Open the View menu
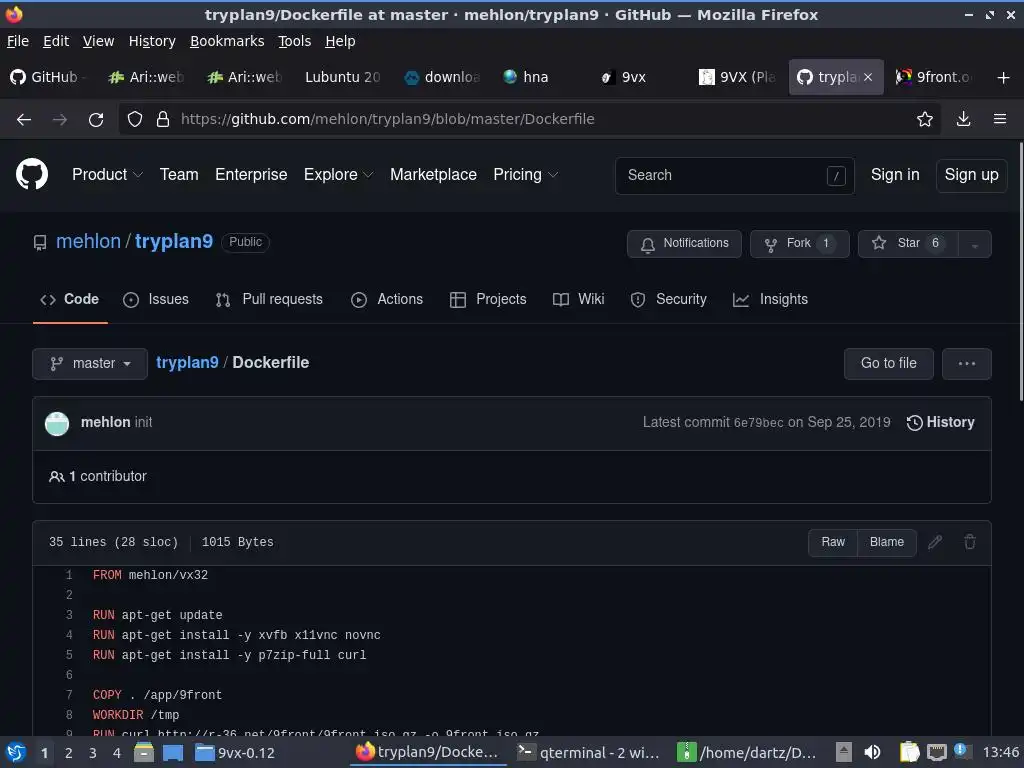Viewport: 1024px width, 768px height. click(98, 41)
